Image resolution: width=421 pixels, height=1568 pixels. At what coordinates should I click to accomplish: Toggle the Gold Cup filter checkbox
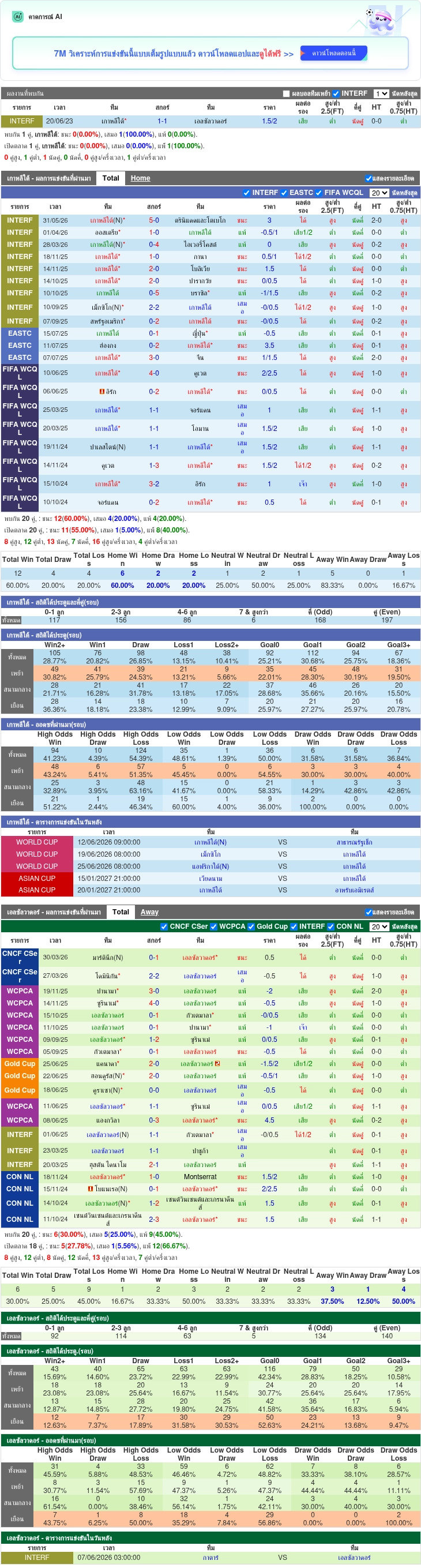pyautogui.click(x=251, y=926)
